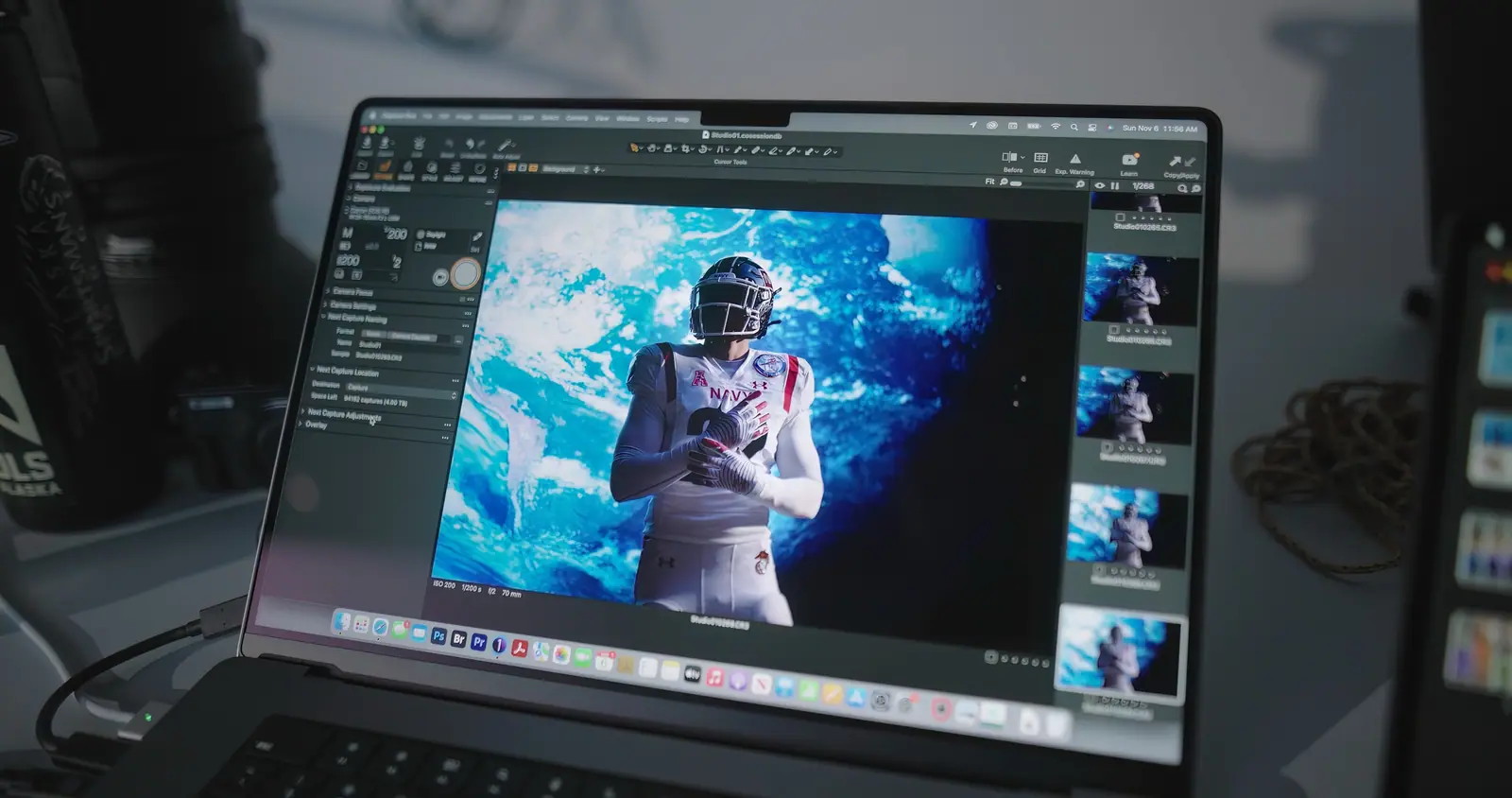Viewport: 1512px width, 798px height.
Task: Adjust the viewer zoom slider
Action: pos(1041,182)
